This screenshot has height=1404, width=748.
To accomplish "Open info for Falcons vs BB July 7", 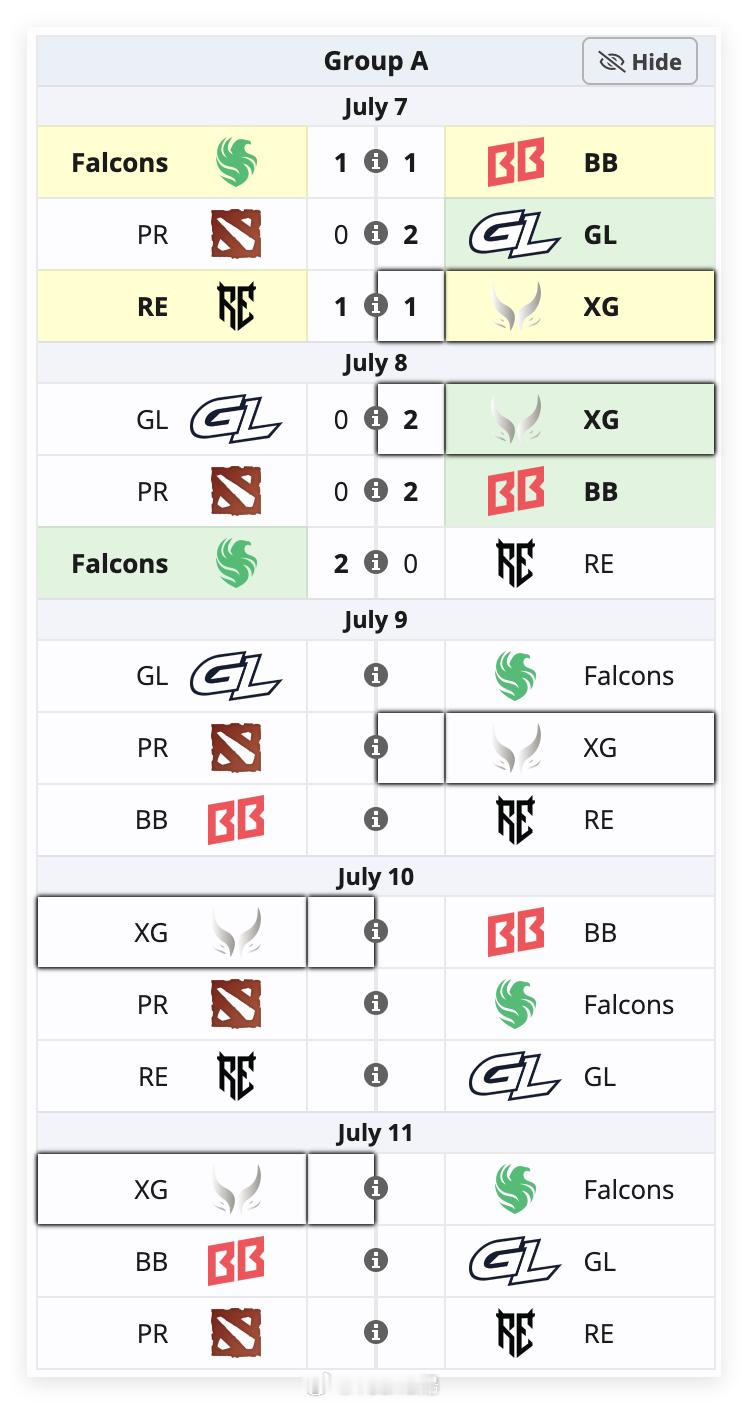I will coord(376,161).
